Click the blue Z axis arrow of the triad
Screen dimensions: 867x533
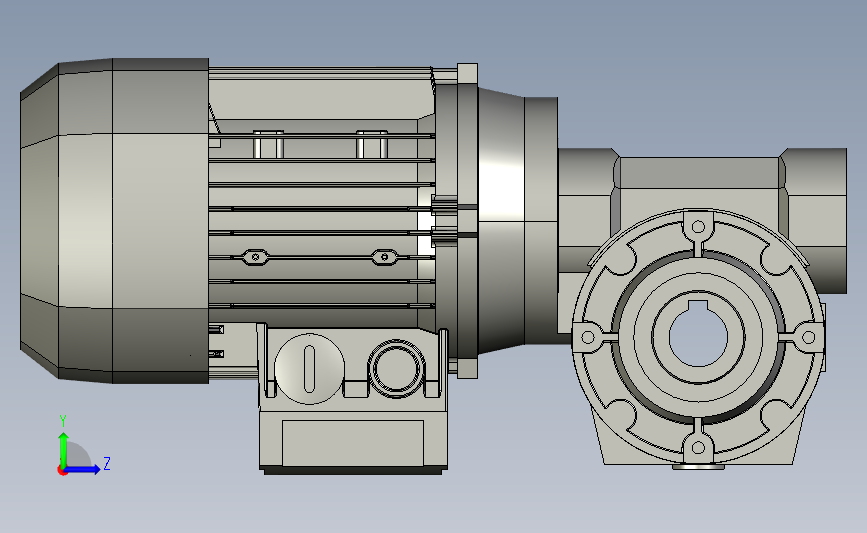pos(82,470)
